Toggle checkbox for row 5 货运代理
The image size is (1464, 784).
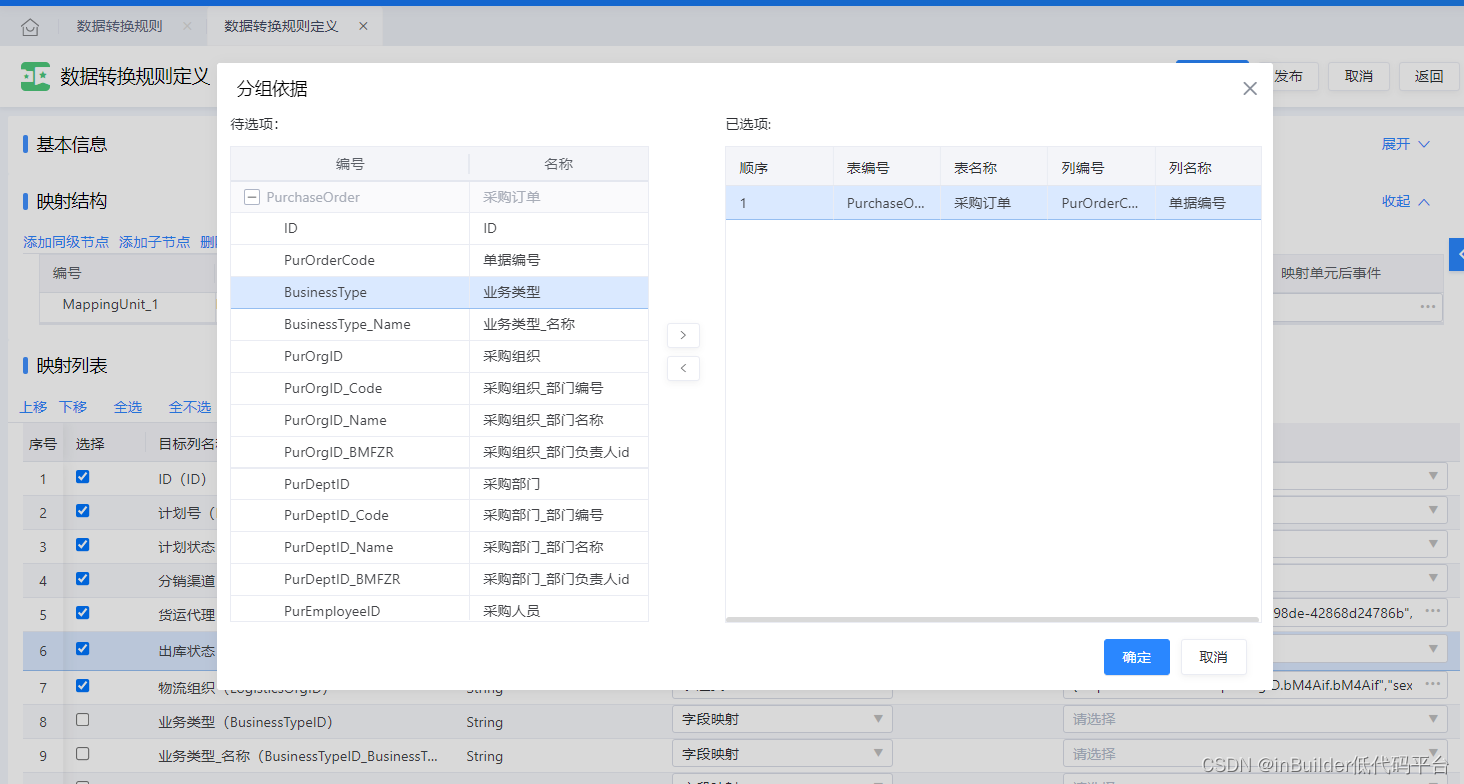coord(83,613)
